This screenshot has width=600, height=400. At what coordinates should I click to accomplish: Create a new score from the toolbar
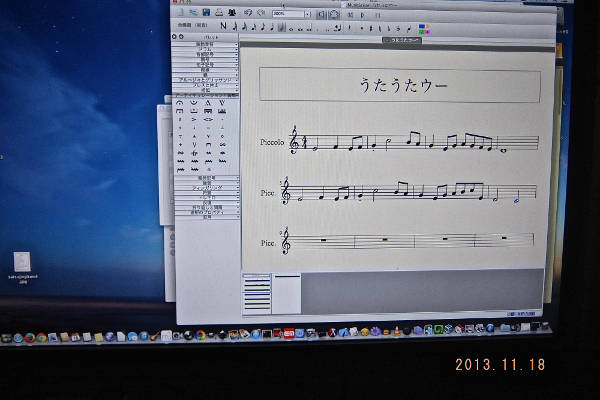[180, 12]
